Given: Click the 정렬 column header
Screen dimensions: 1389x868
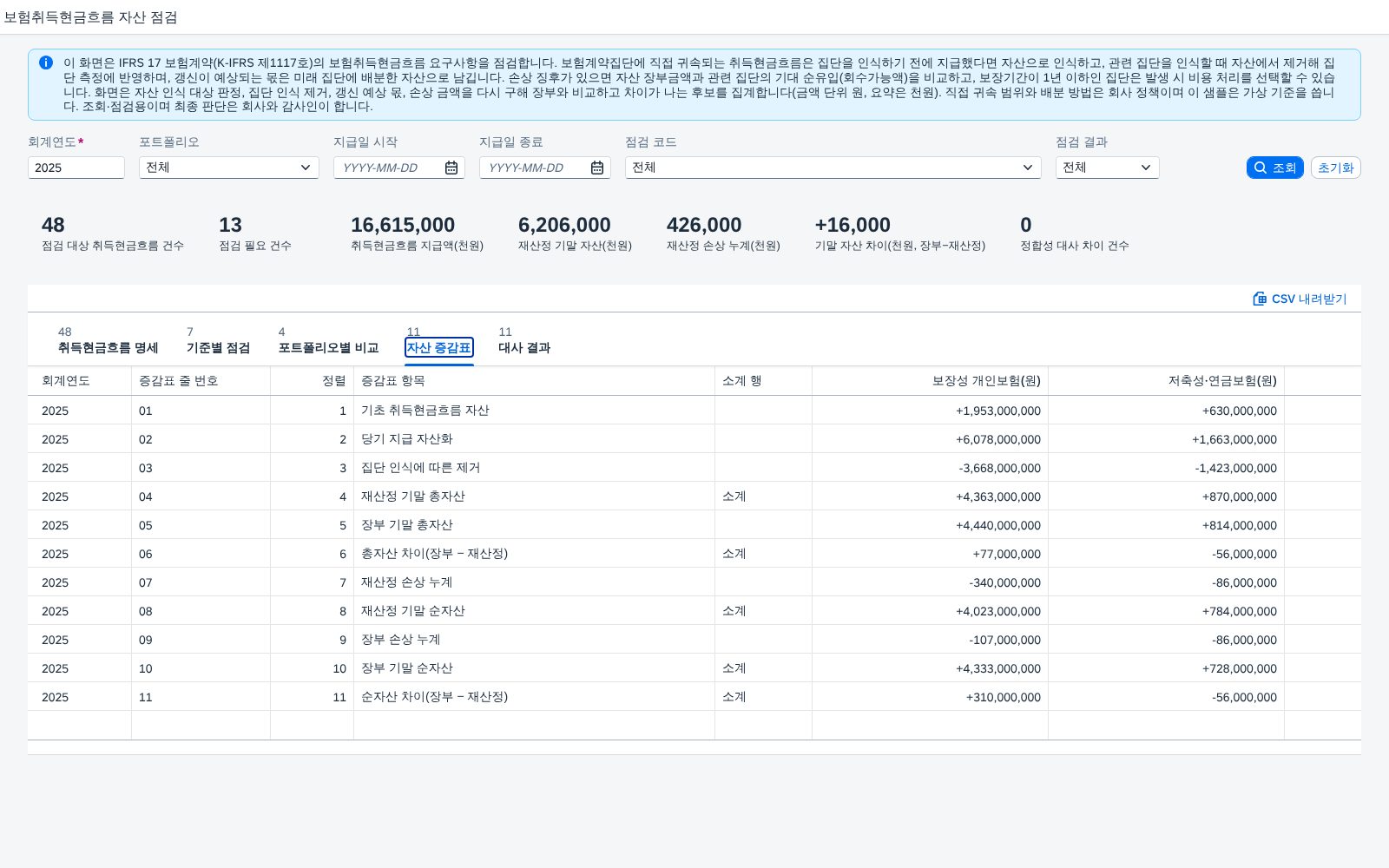Looking at the screenshot, I should [312, 381].
